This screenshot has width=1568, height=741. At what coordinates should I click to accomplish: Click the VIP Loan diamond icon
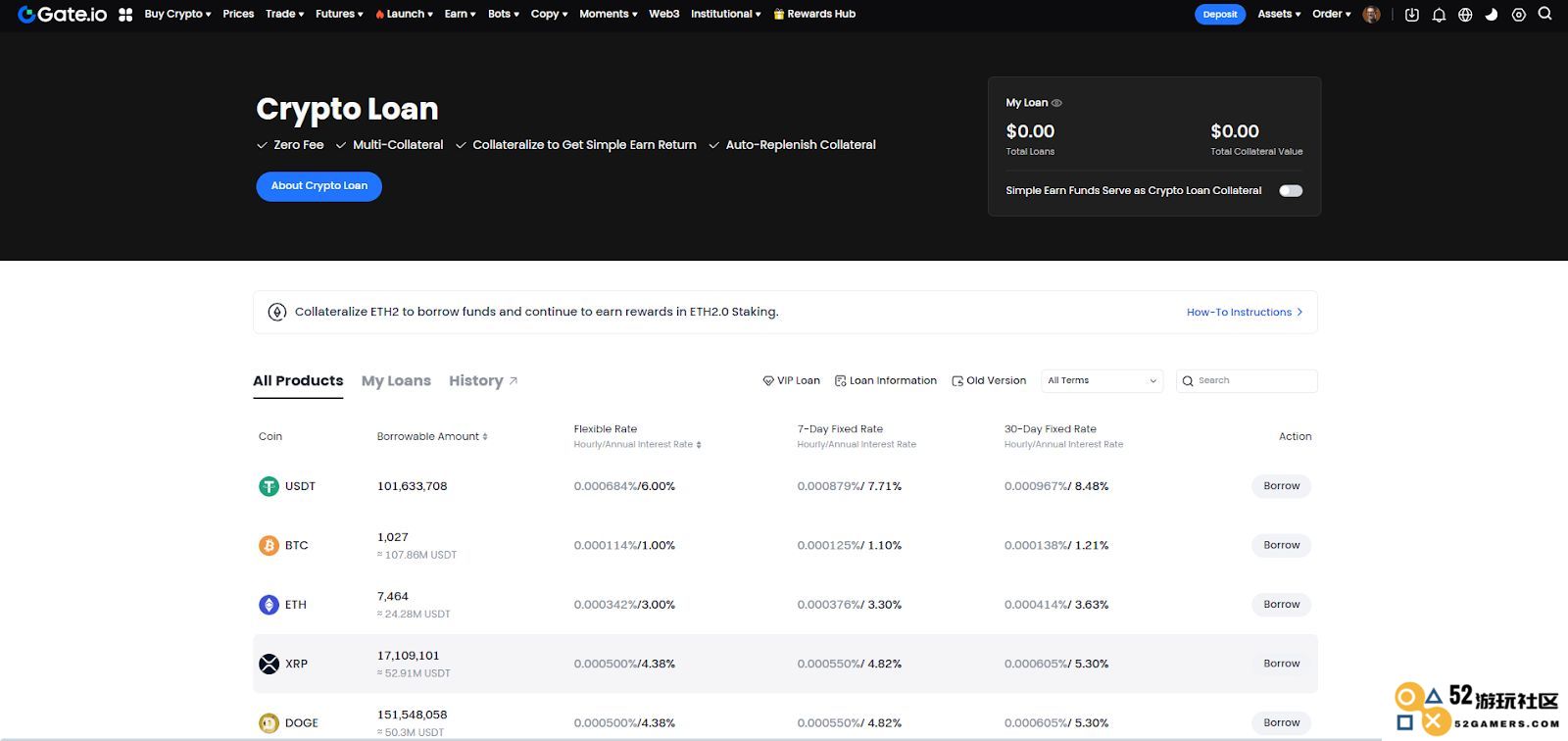(x=768, y=380)
